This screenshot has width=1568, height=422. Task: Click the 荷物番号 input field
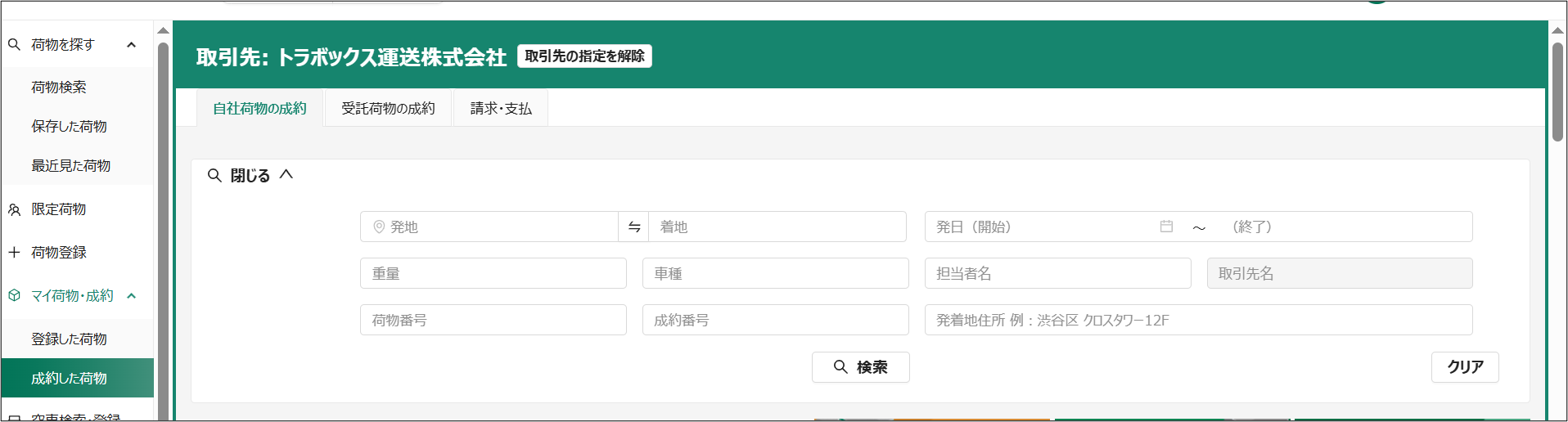pos(493,320)
